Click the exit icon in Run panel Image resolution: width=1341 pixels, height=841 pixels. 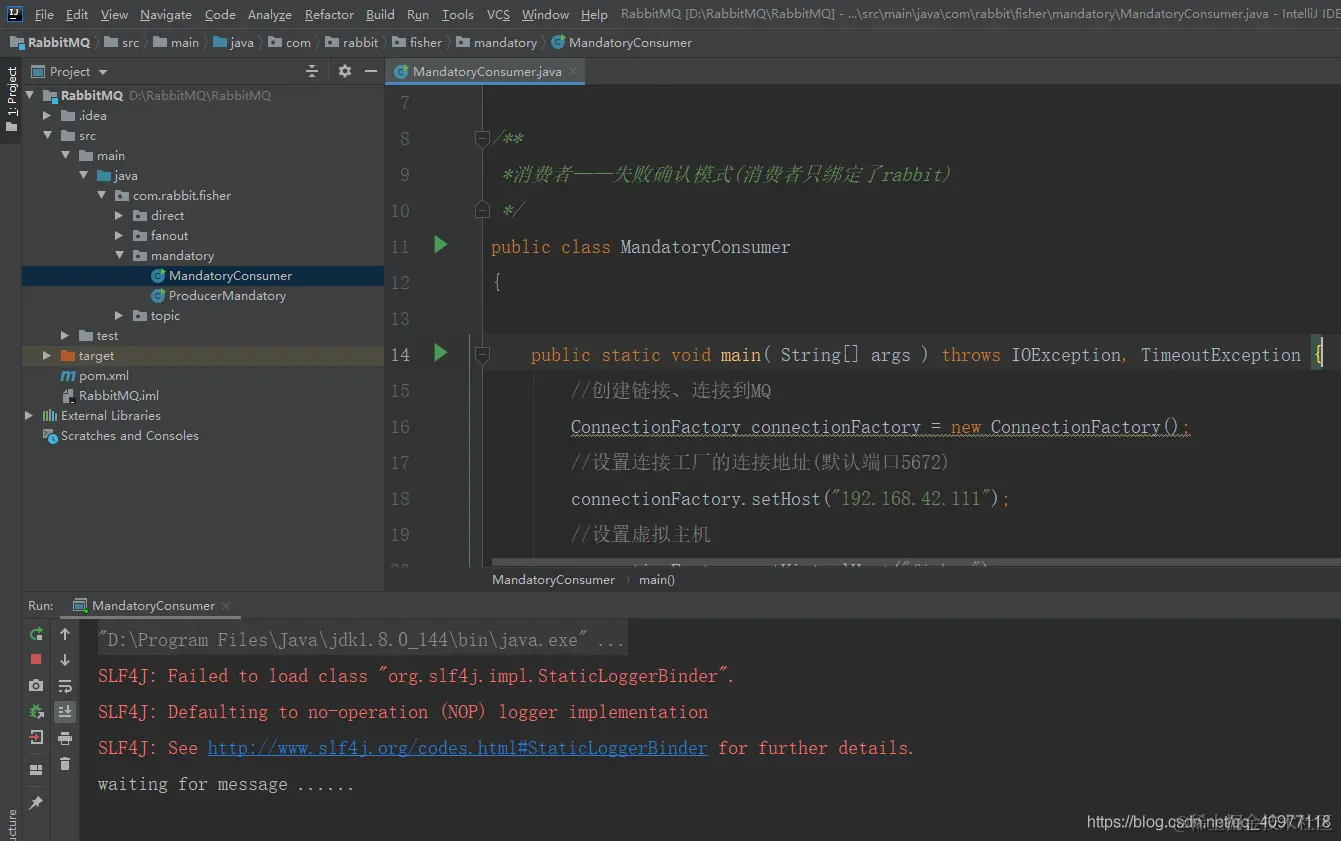click(36, 738)
